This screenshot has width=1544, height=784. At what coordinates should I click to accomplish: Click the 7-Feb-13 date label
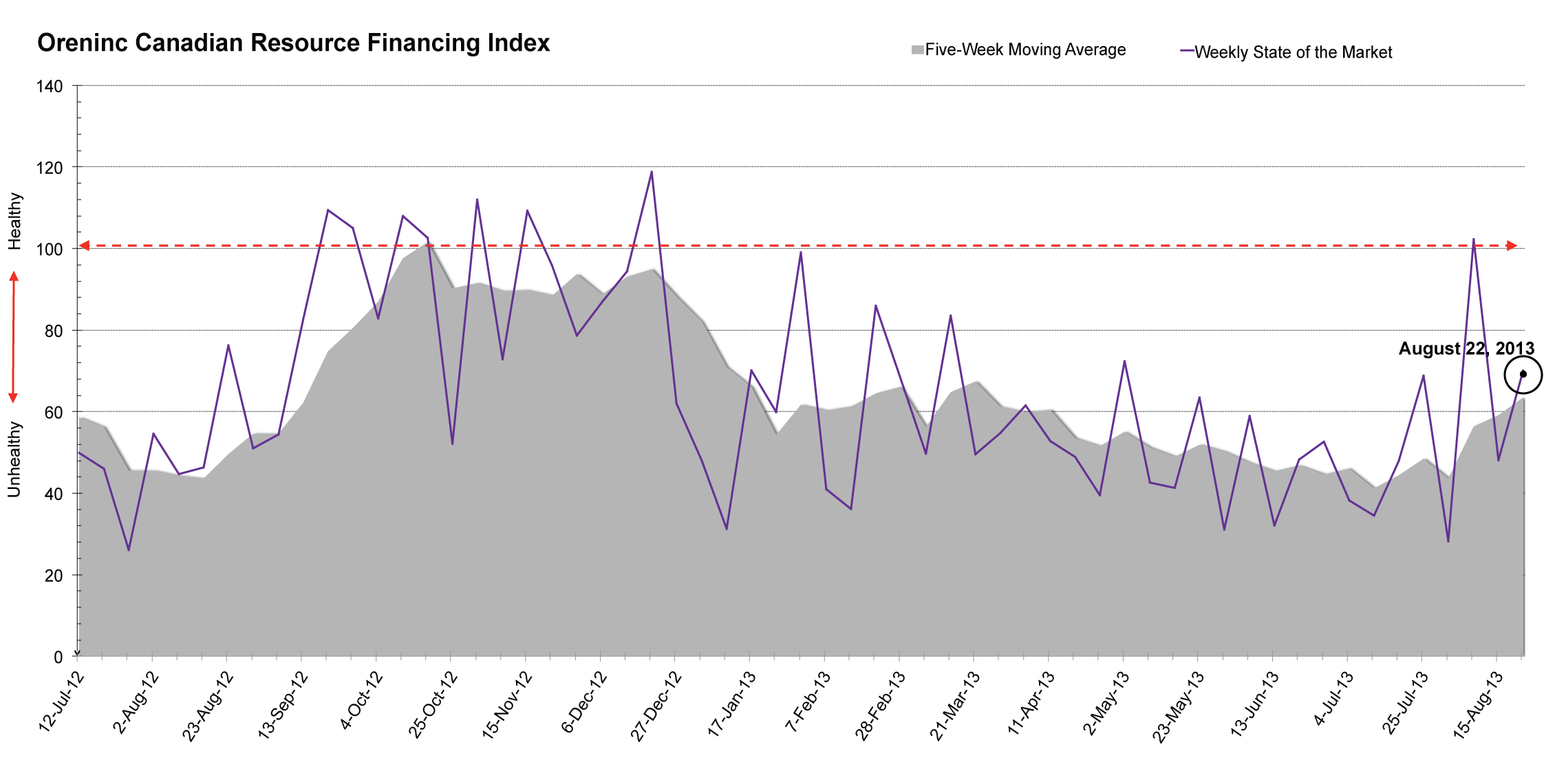point(809,701)
